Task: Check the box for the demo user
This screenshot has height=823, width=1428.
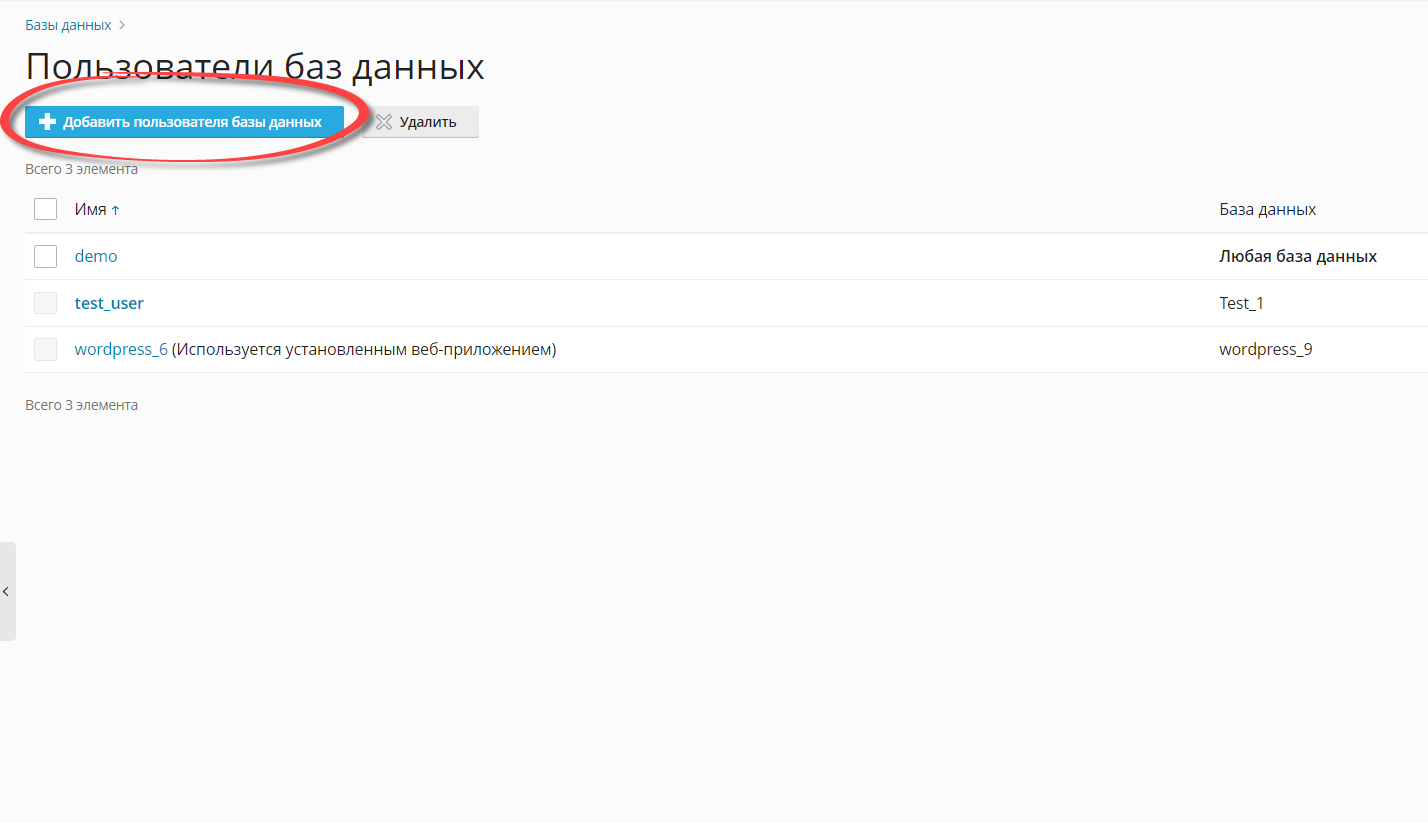Action: (x=45, y=256)
